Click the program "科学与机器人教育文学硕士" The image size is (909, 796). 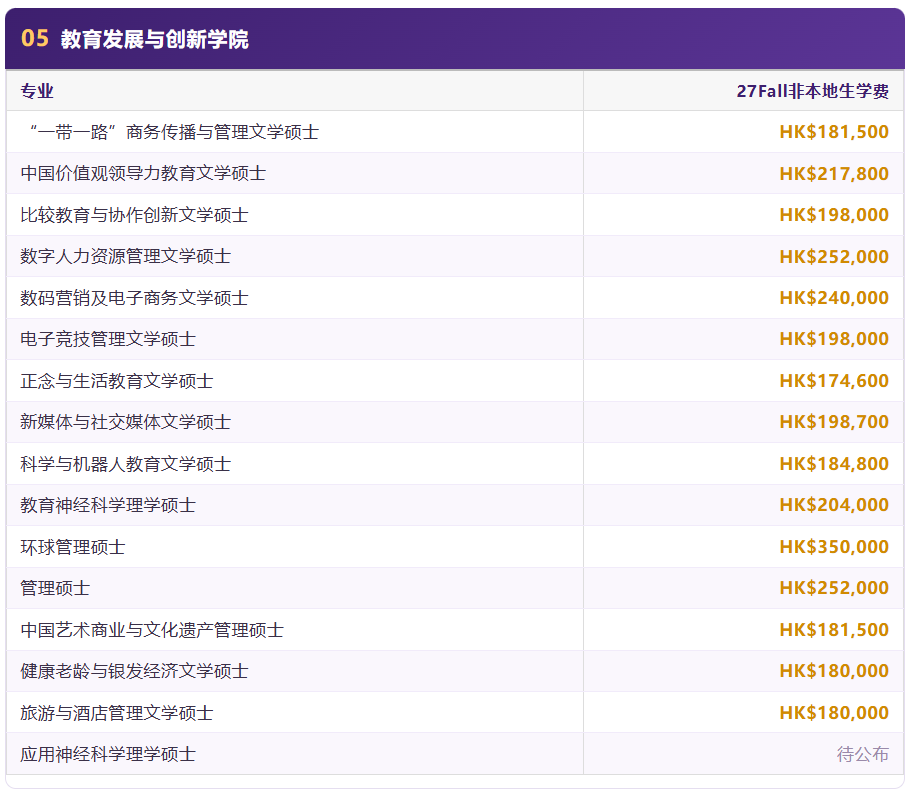tap(126, 464)
